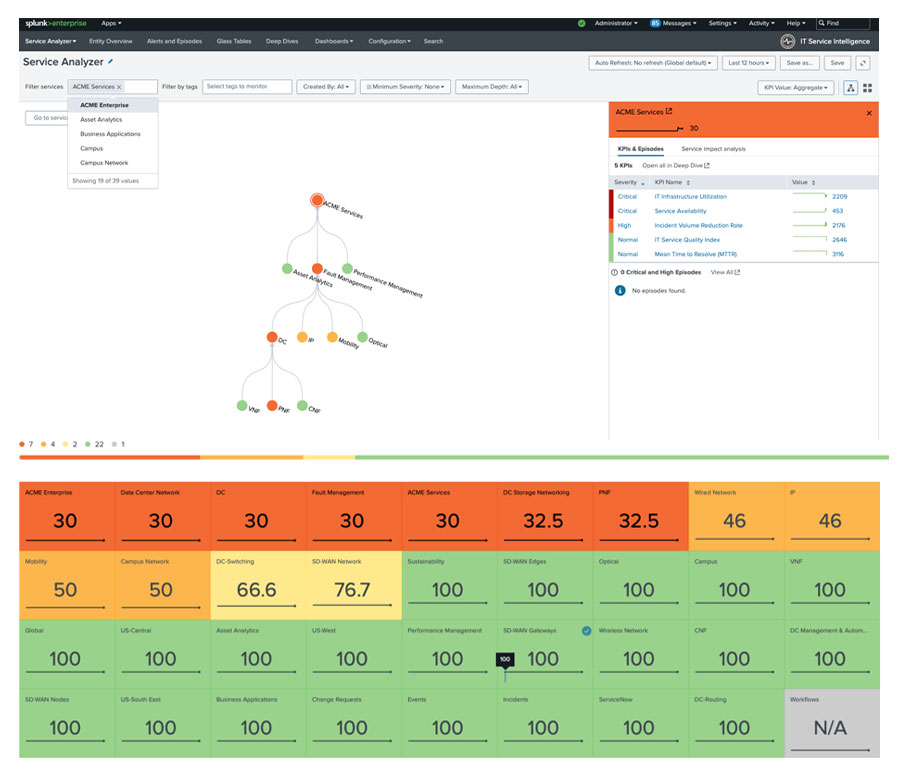Switch to KPIs & Episodes tab

point(641,149)
